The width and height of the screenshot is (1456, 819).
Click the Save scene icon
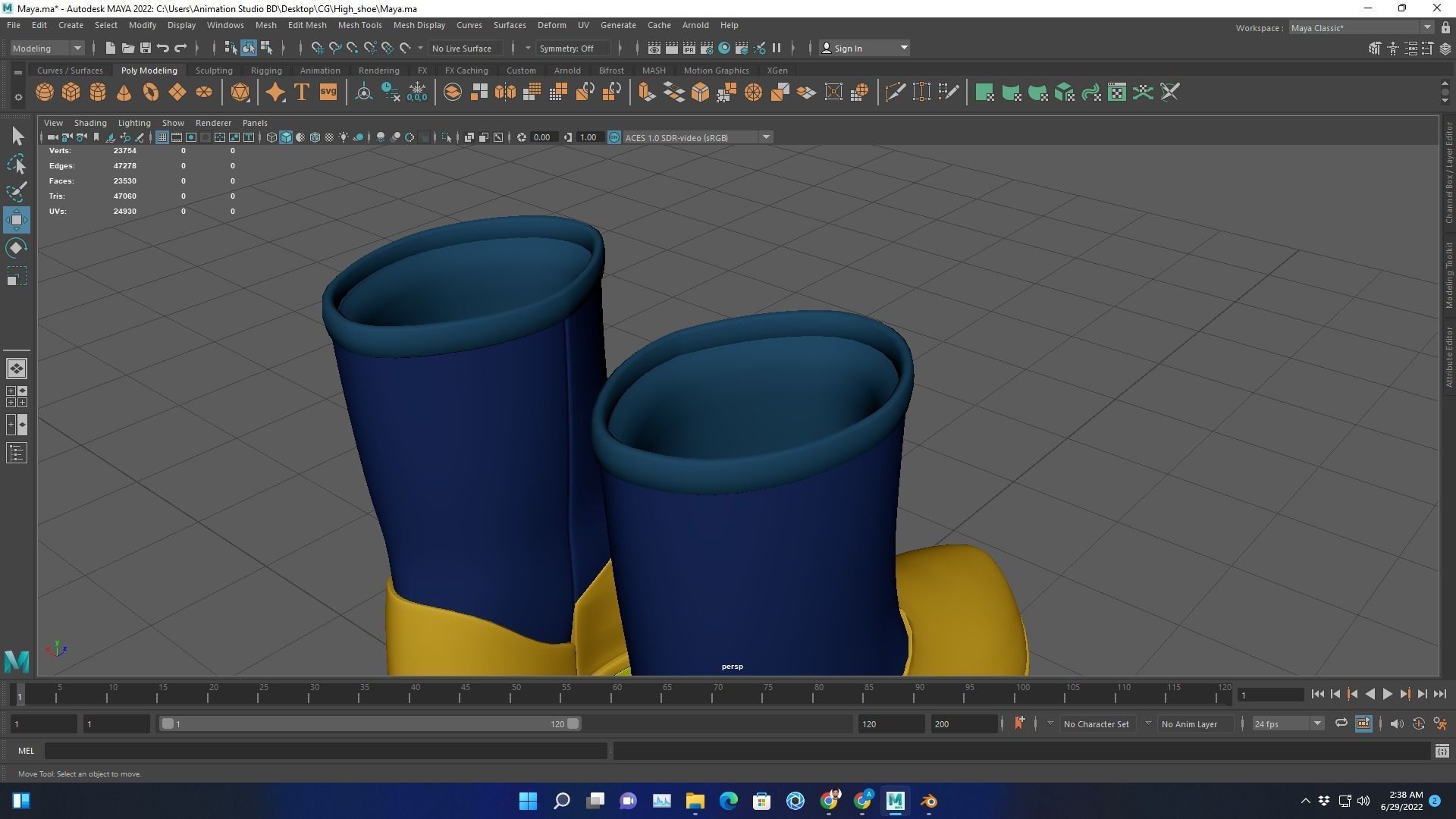[x=146, y=48]
